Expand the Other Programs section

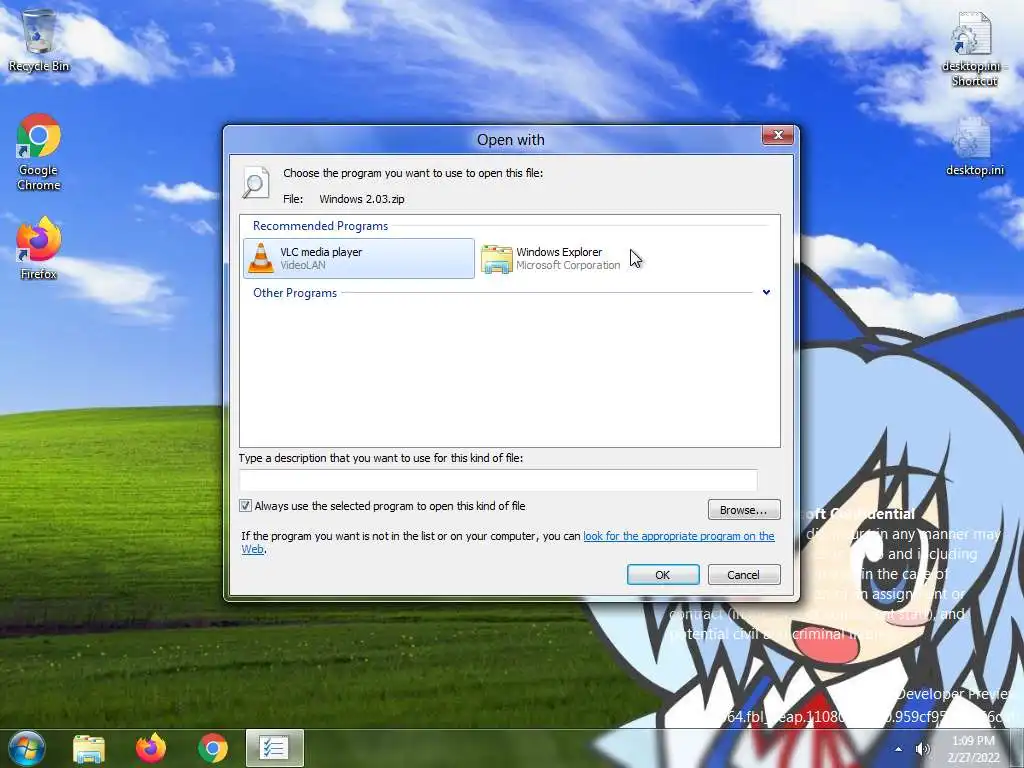[x=766, y=292]
